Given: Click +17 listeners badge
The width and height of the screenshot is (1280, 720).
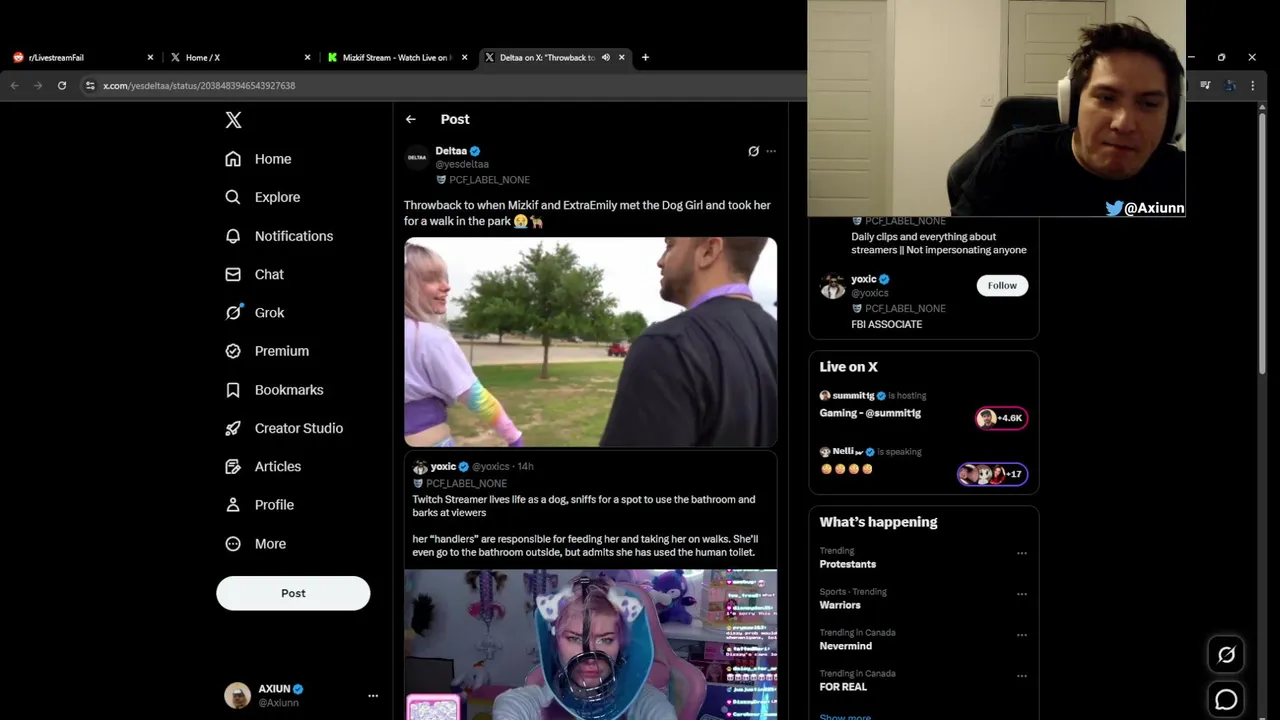Looking at the screenshot, I should pyautogui.click(x=993, y=474).
